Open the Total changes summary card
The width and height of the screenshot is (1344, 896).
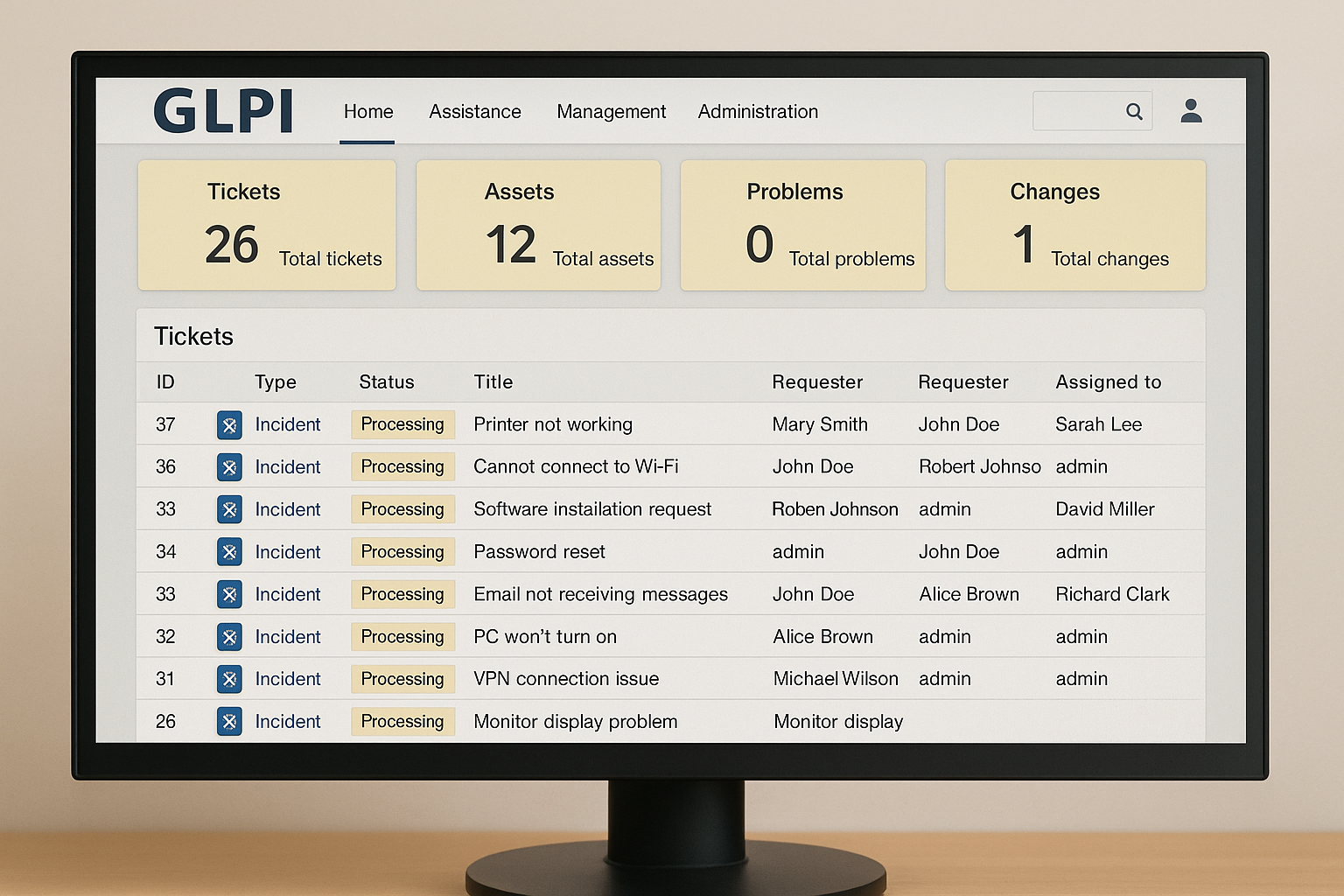(1074, 225)
